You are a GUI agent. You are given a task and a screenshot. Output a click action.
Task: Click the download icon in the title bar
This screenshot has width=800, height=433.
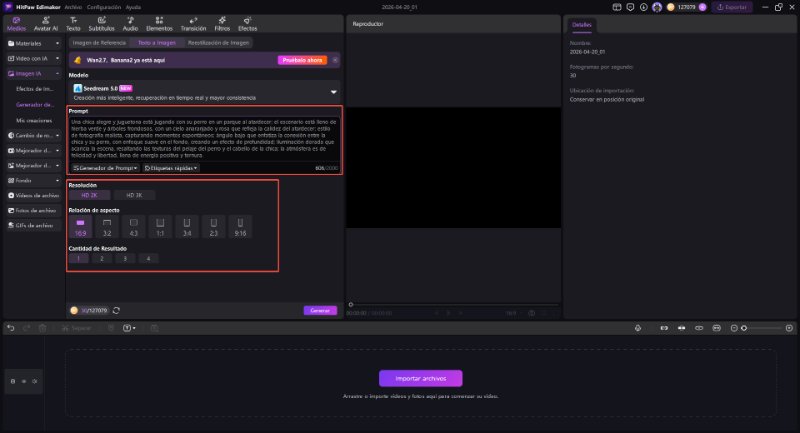(643, 7)
